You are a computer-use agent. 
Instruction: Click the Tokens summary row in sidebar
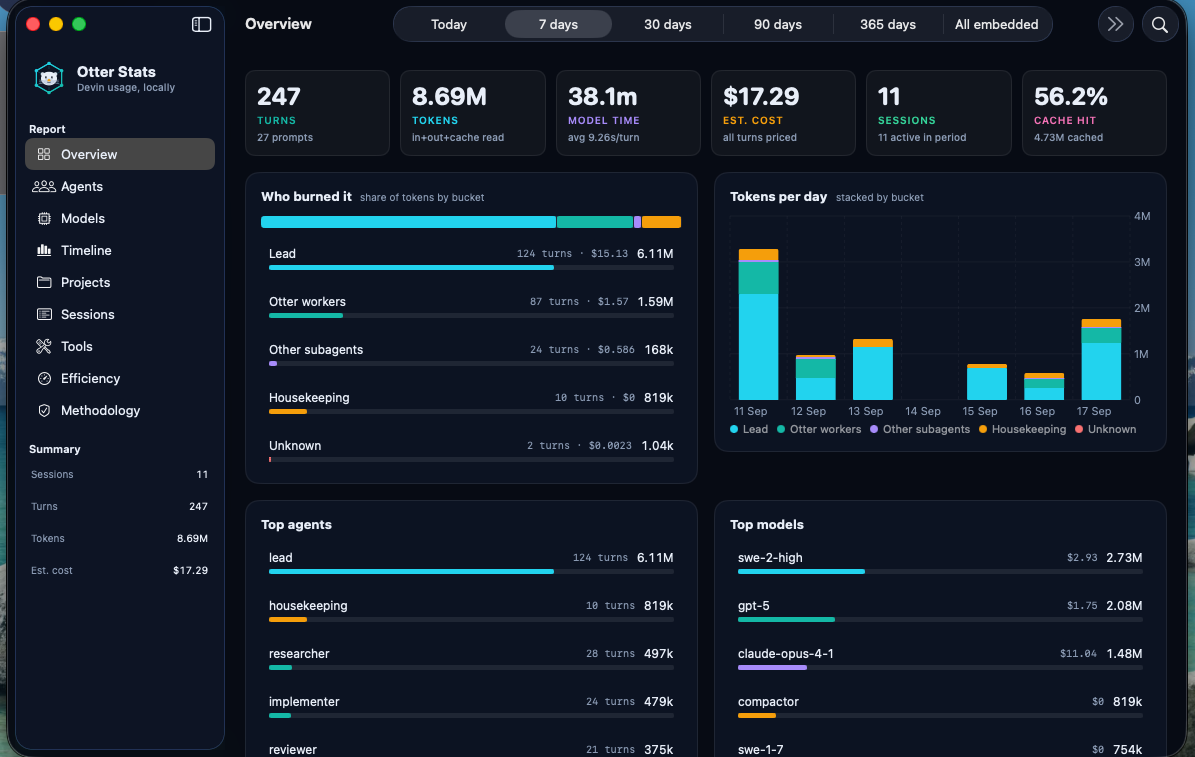[x=120, y=538]
